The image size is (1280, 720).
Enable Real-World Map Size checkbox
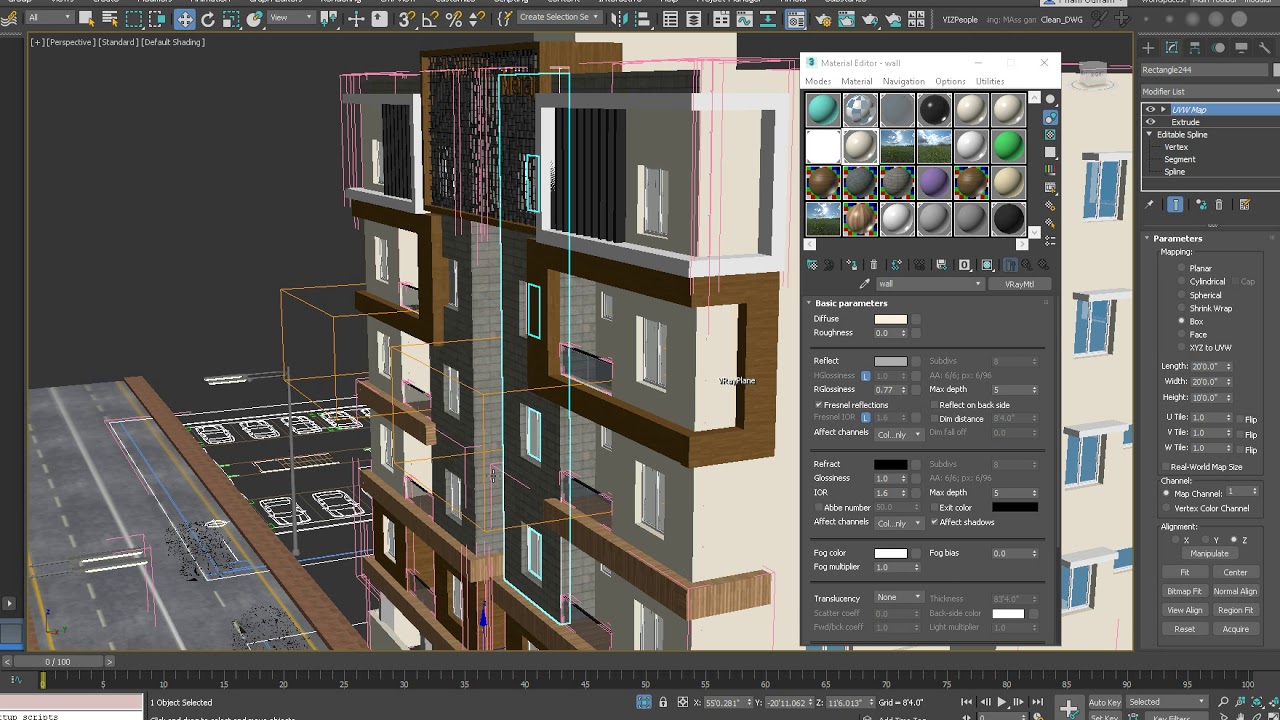pos(1166,467)
